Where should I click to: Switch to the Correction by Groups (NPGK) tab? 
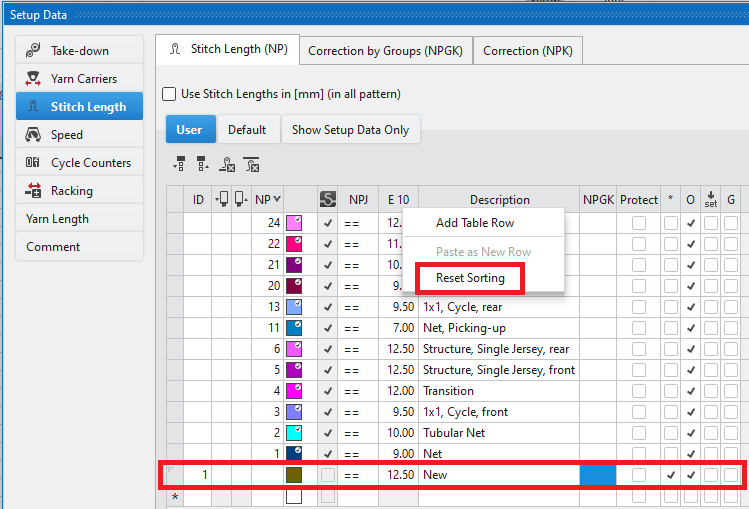[x=385, y=50]
